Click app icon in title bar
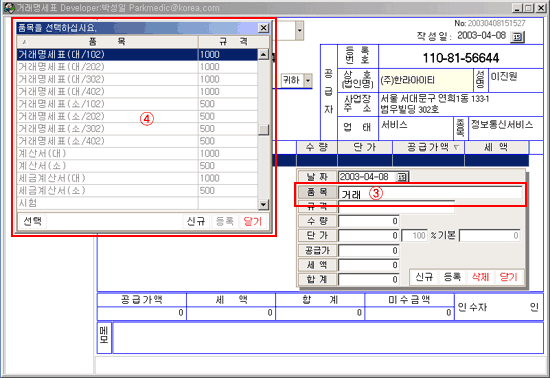 [9, 7]
